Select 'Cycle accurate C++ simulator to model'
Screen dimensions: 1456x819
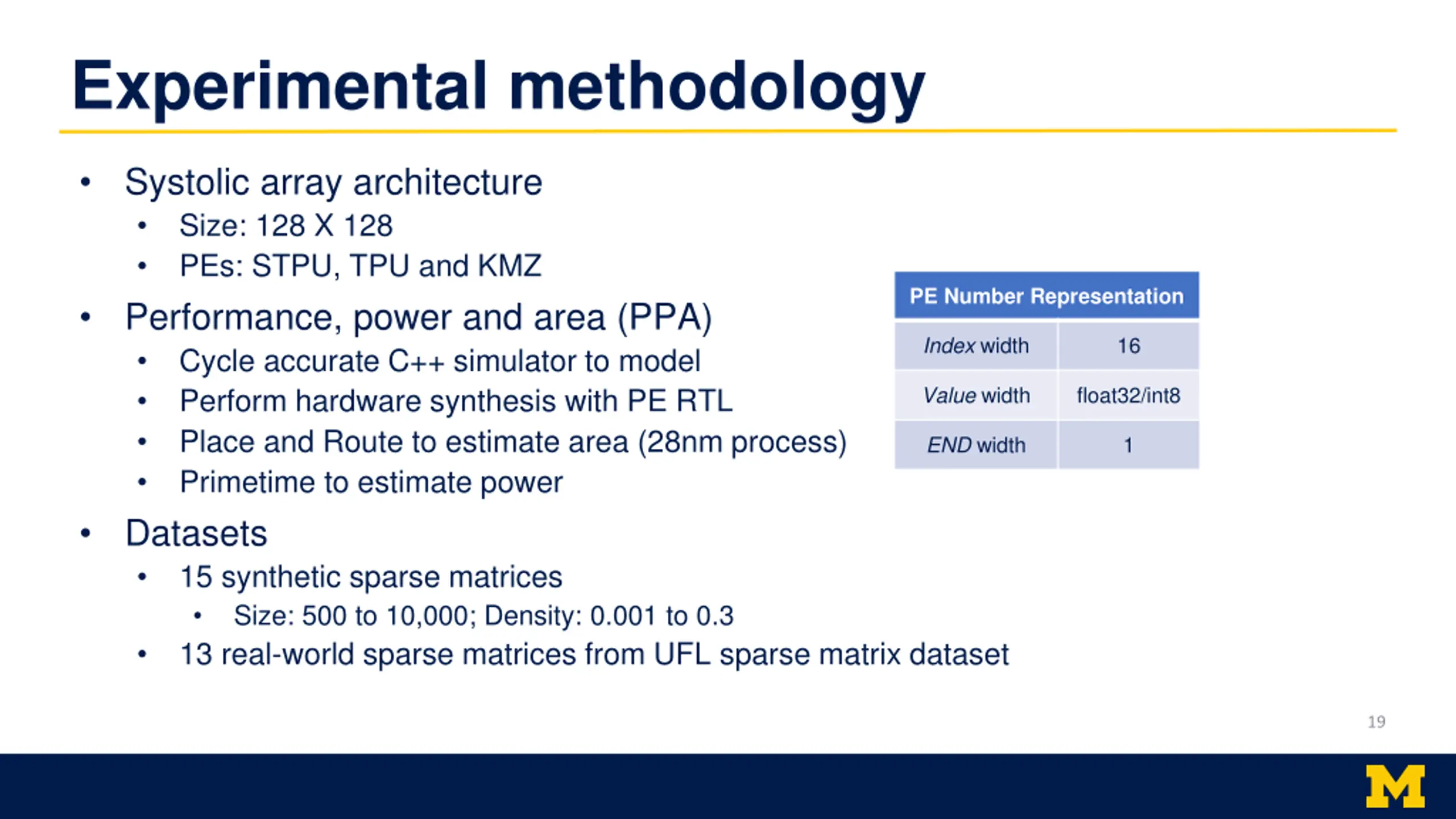tap(440, 361)
